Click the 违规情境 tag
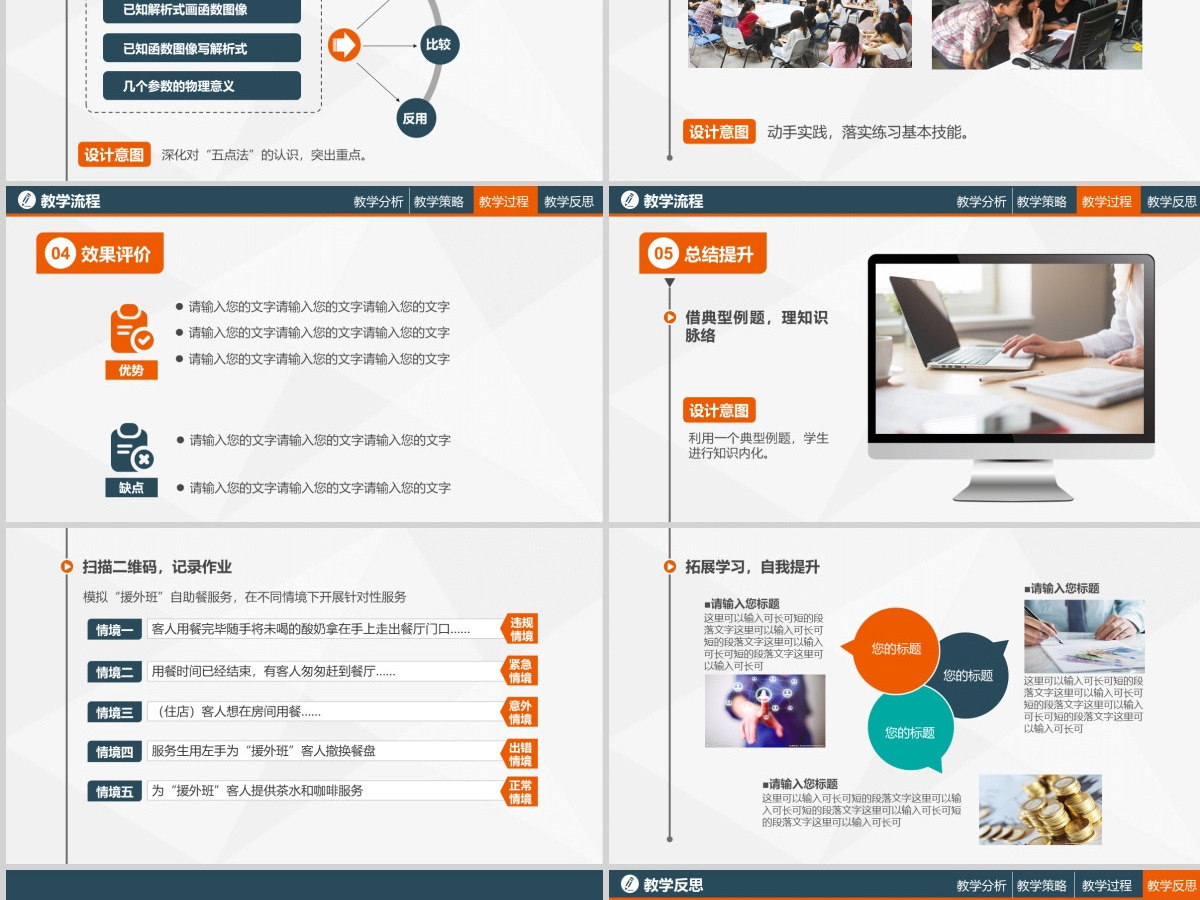 [520, 629]
